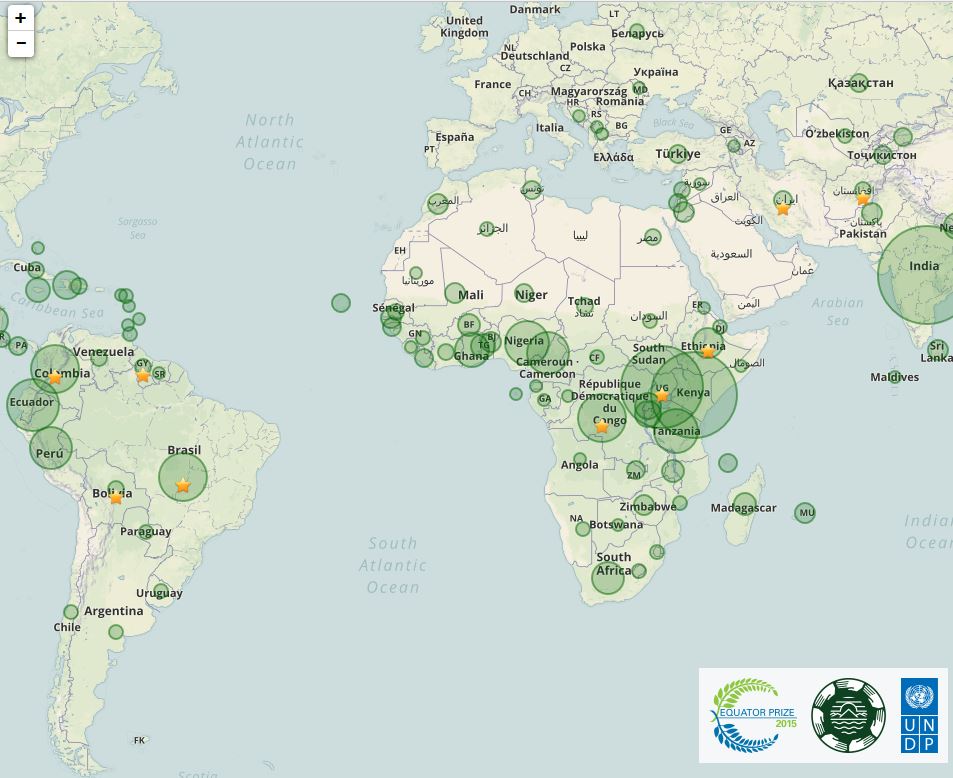
Task: Select the star marker in Ethiopia
Action: pyautogui.click(x=708, y=352)
